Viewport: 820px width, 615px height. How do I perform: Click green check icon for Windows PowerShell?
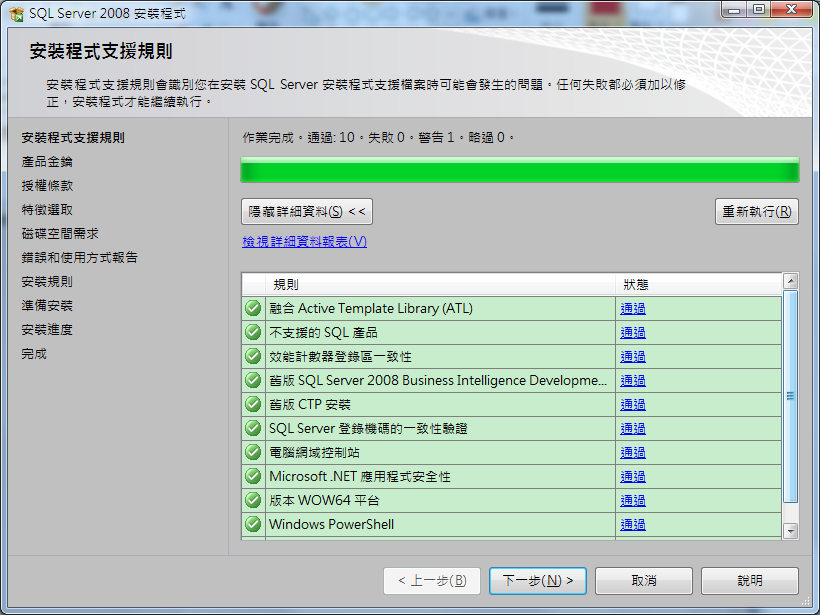click(x=253, y=524)
